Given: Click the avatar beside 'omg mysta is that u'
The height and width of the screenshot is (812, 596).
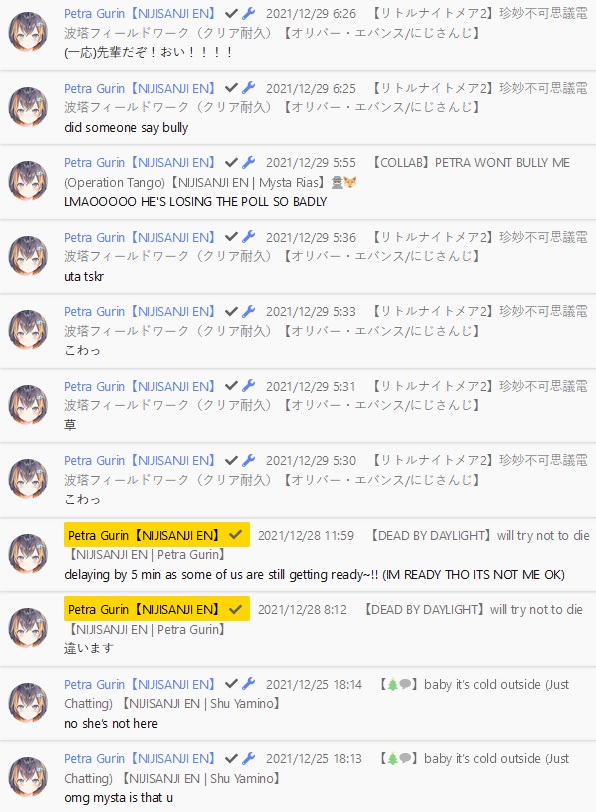Looking at the screenshot, I should 28,777.
